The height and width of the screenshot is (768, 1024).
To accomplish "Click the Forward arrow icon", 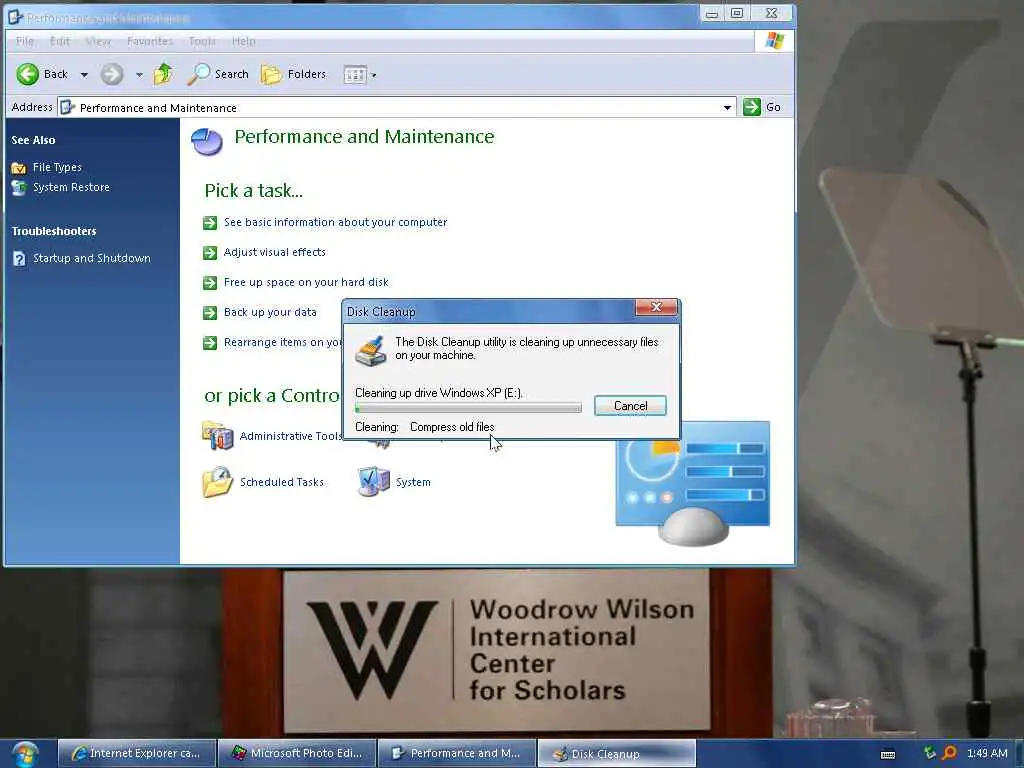I will tap(112, 74).
